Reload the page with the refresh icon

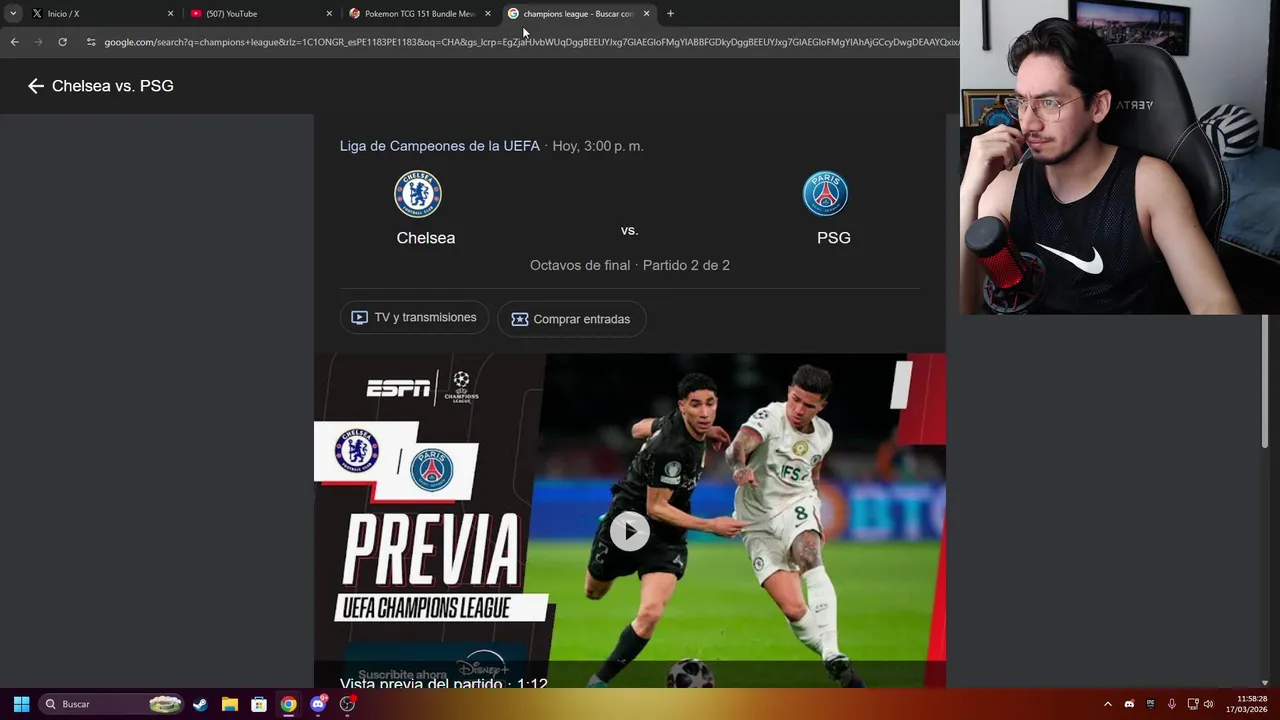[x=62, y=42]
